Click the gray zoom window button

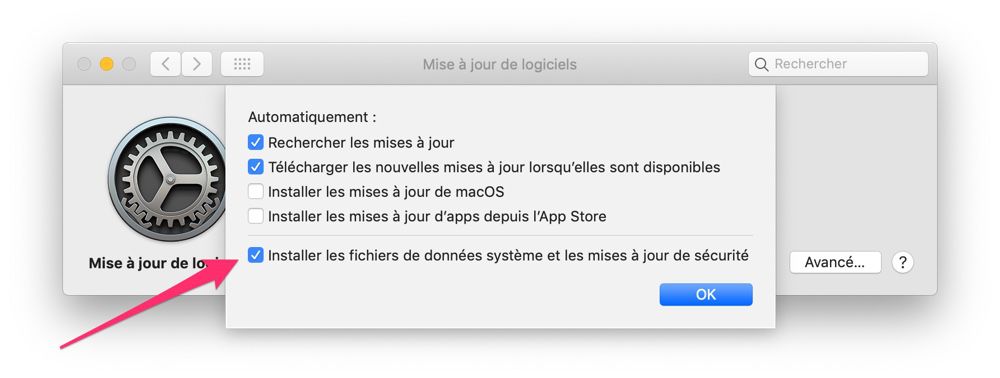coord(129,64)
